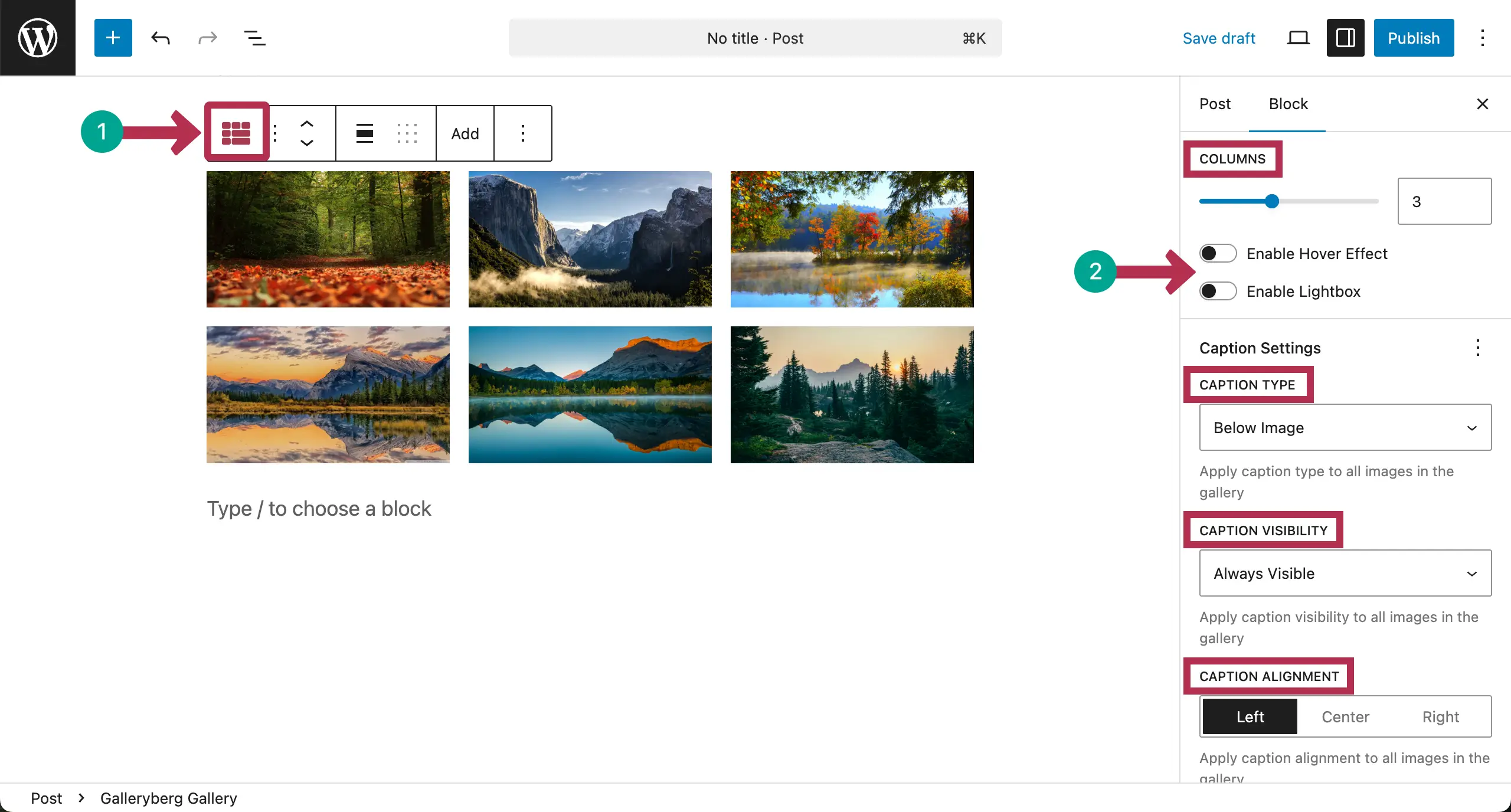
Task: Select Center caption alignment
Action: [x=1345, y=717]
